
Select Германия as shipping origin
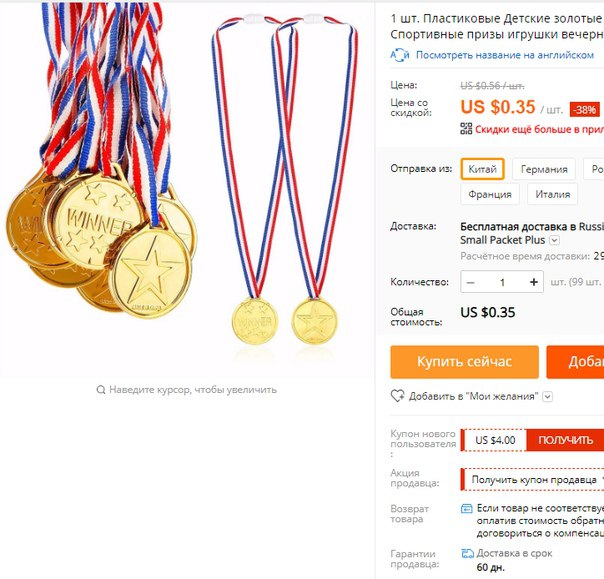(x=544, y=169)
